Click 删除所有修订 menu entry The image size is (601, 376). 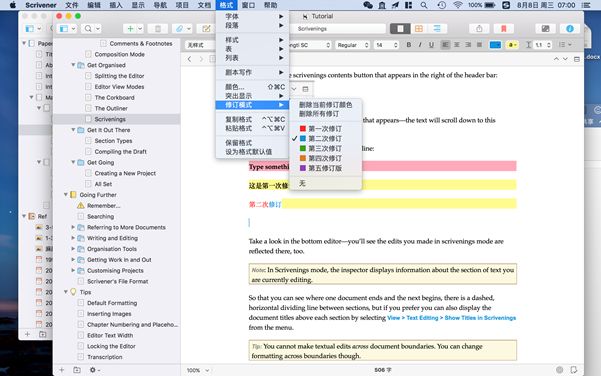325,114
